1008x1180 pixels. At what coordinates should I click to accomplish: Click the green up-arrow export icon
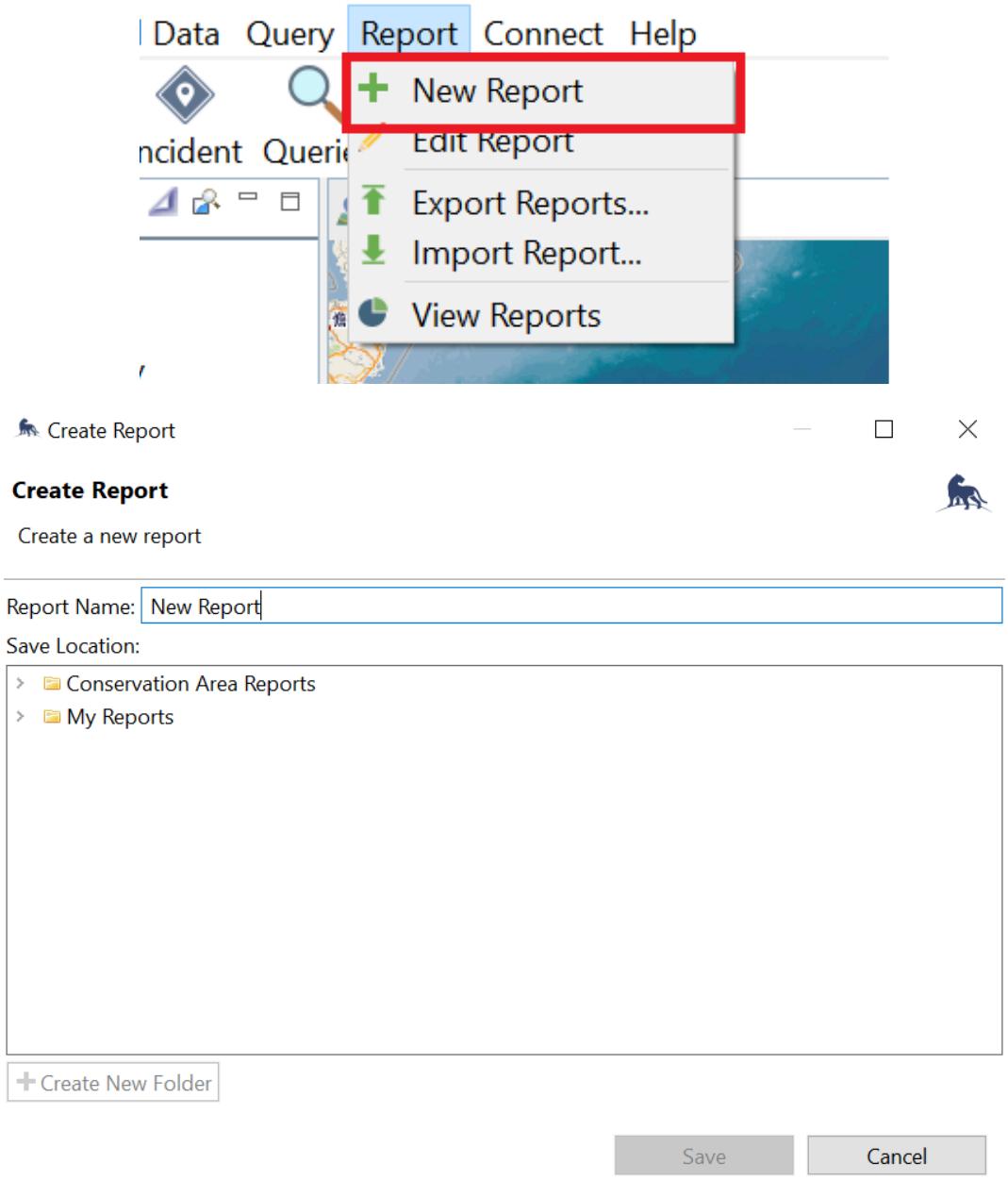click(373, 200)
